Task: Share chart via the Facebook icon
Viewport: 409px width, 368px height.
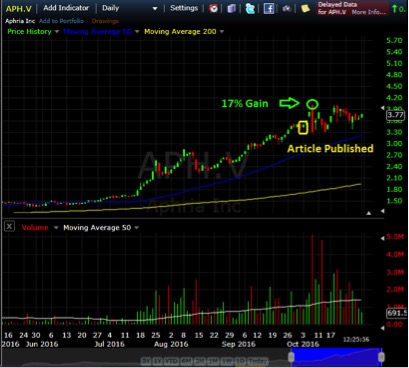Action: (x=269, y=8)
